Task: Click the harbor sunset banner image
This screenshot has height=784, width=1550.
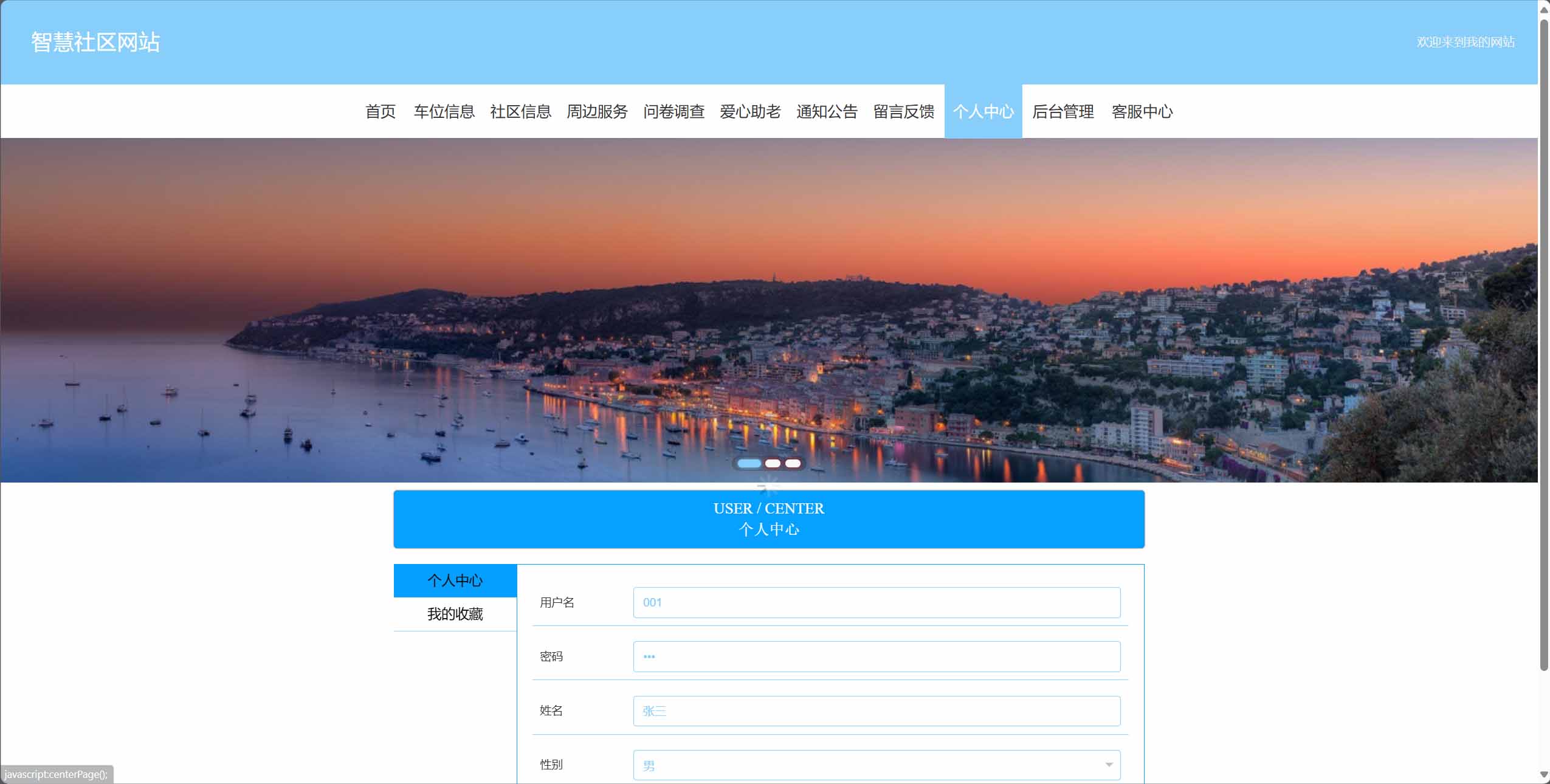Action: 769,310
